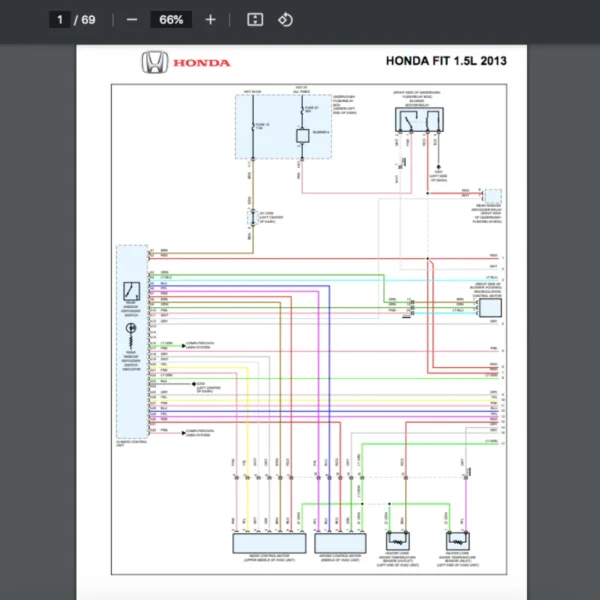Click the rear window defogger relay box
The height and width of the screenshot is (600, 600).
pyautogui.click(x=492, y=196)
